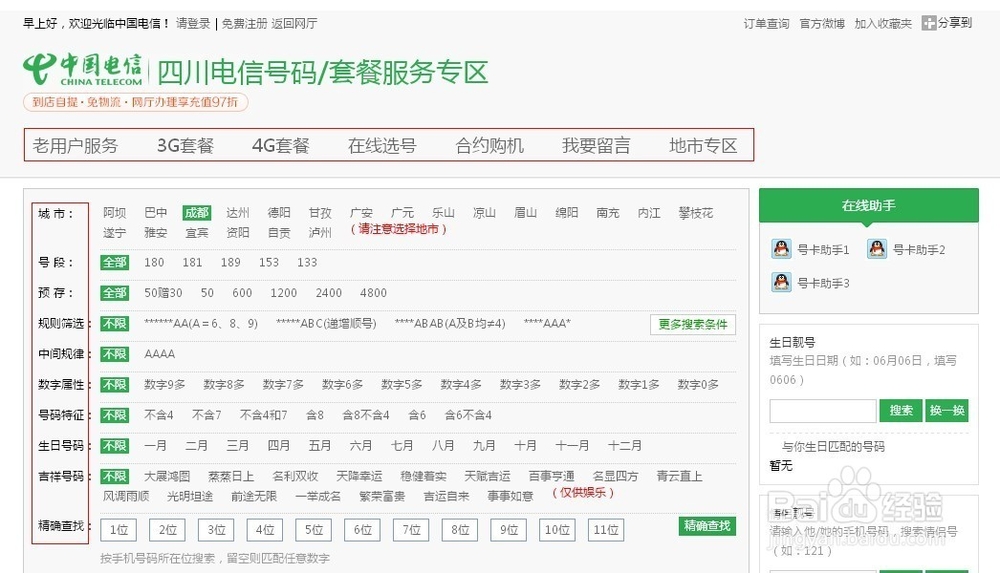1000x573 pixels.
Task: Choose lucky number 事事如意
Action: [510, 496]
